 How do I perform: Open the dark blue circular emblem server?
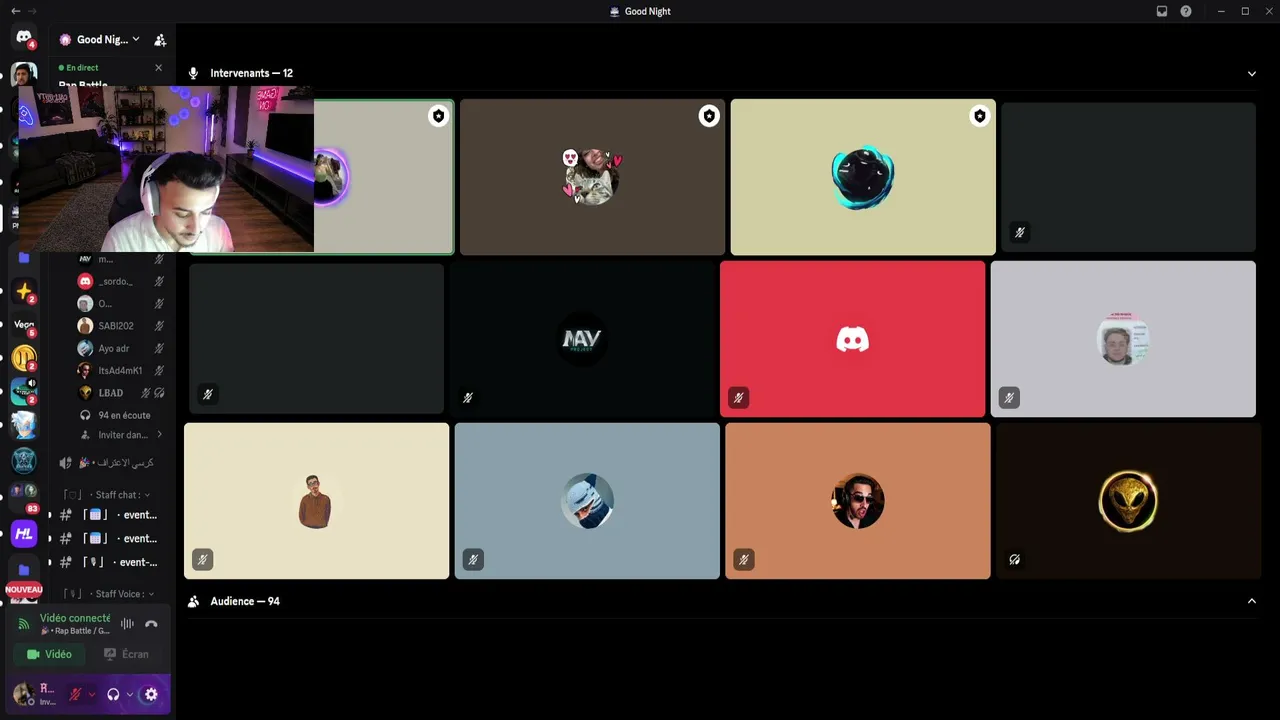[x=24, y=460]
